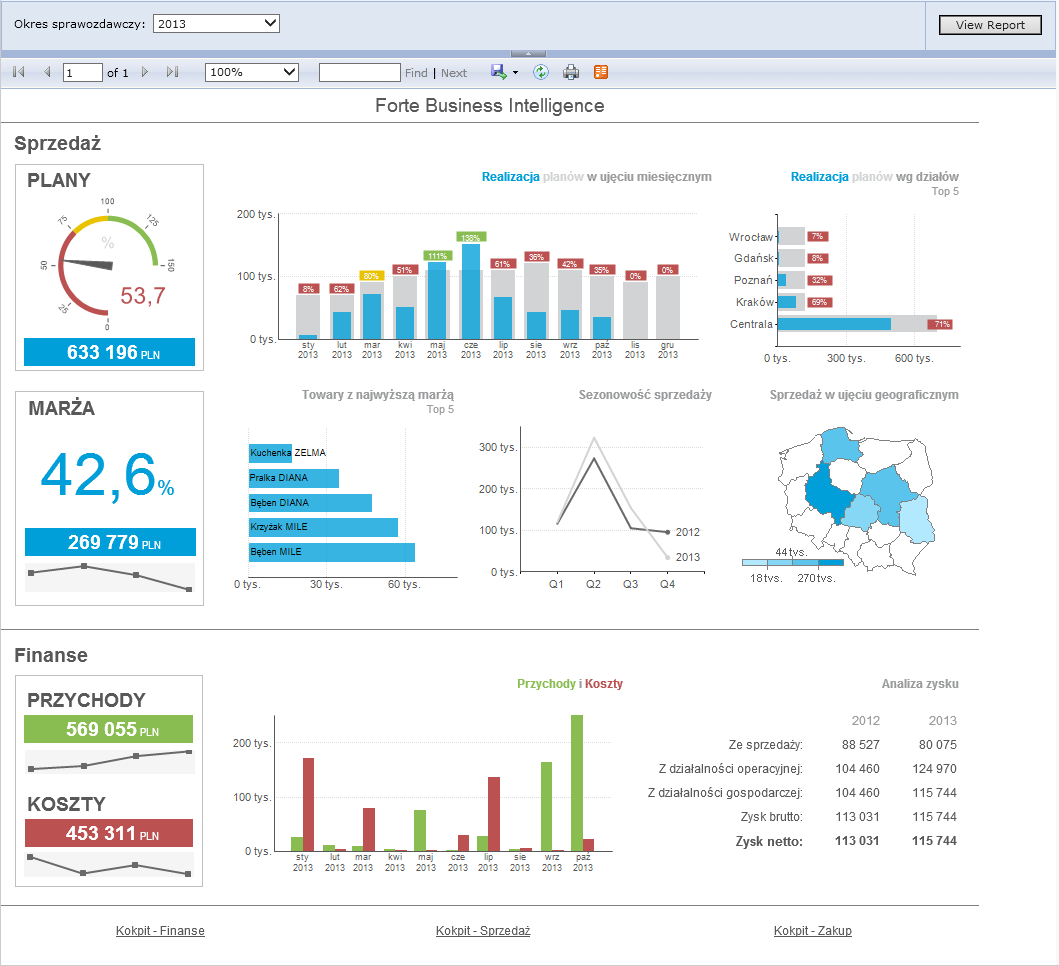Select the cze 2013 bar labeled 138%
Image resolution: width=1059 pixels, height=966 pixels.
(471, 291)
